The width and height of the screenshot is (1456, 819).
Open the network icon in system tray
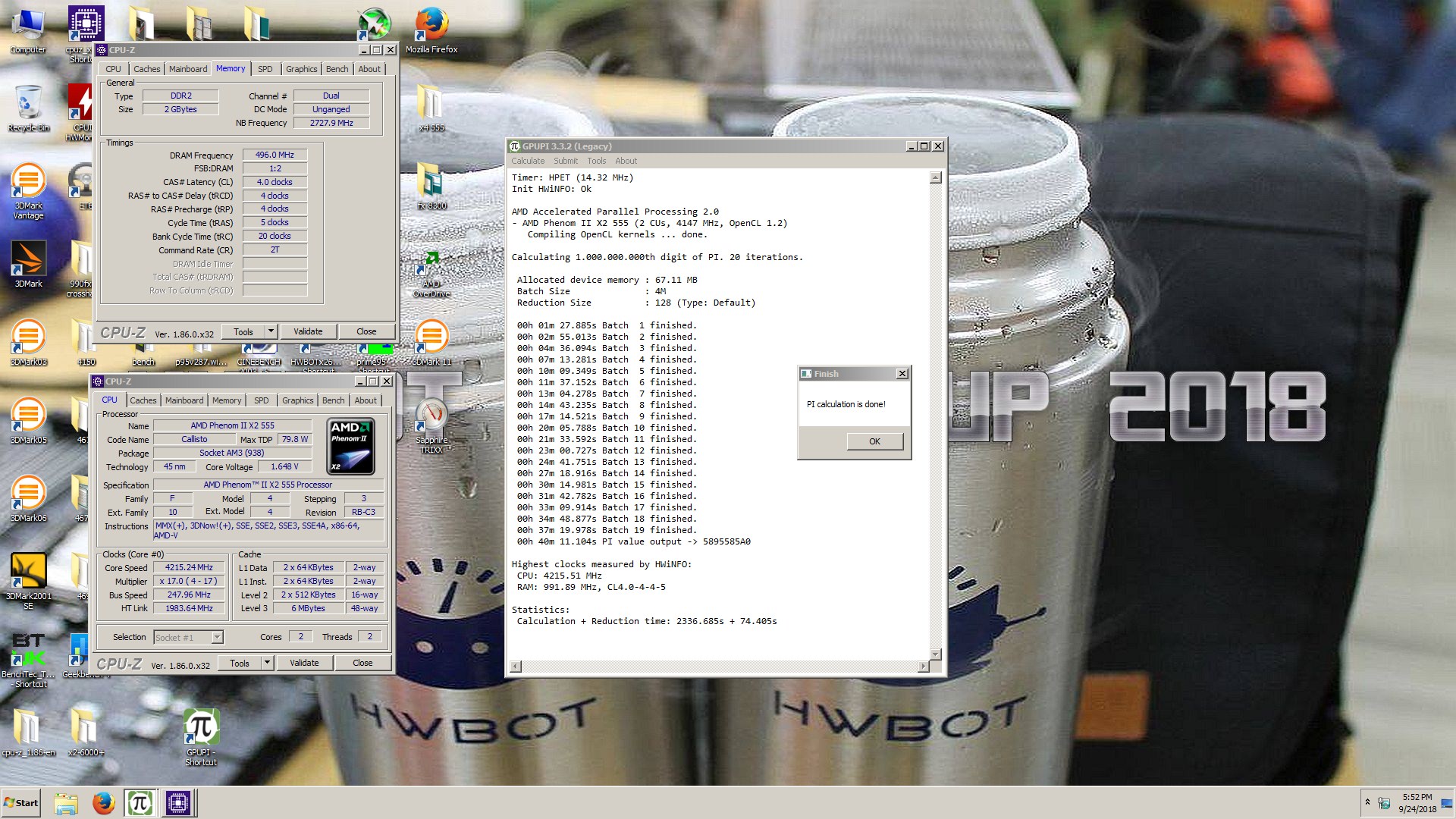[1384, 803]
